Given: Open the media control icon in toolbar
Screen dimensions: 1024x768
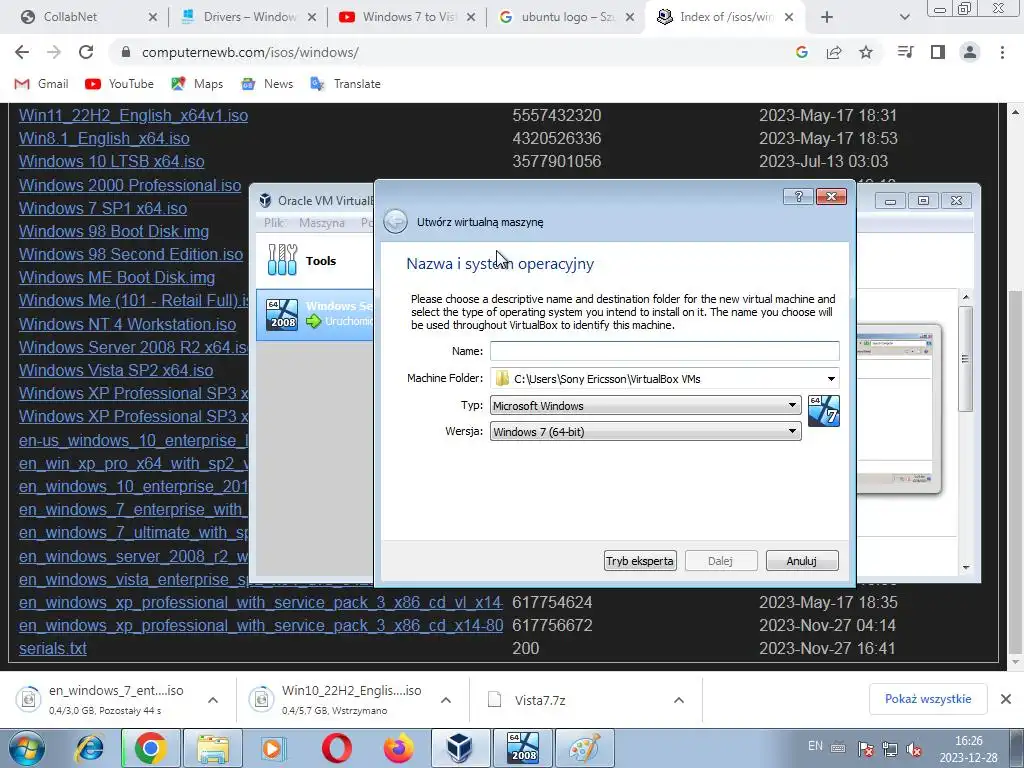Looking at the screenshot, I should pos(905,52).
